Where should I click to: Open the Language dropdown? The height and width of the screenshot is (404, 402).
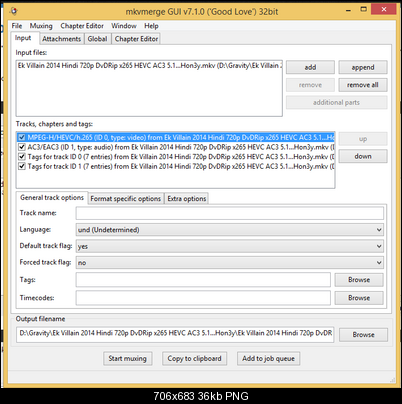(230, 230)
